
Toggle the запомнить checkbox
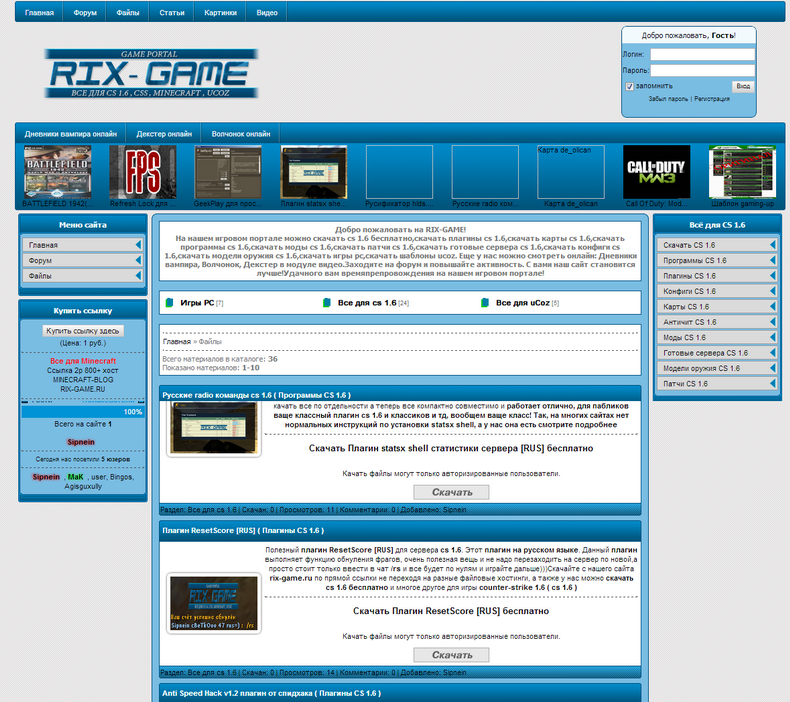pos(629,86)
